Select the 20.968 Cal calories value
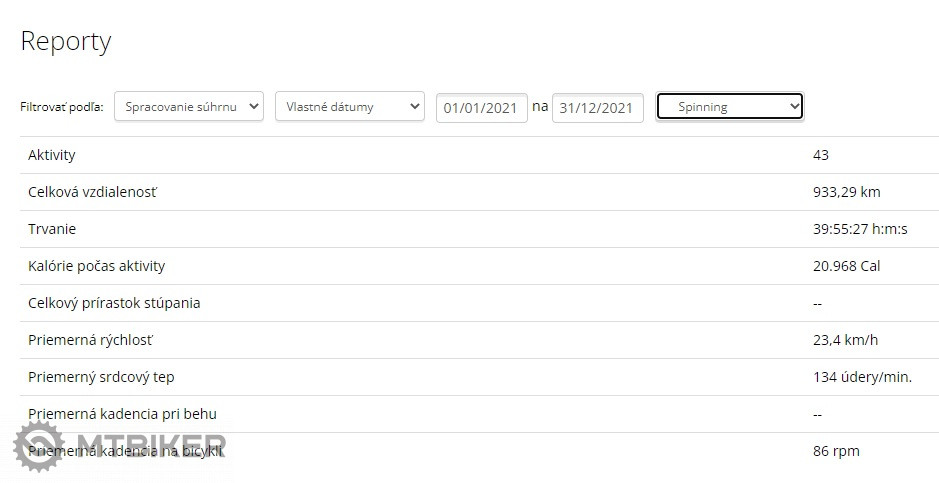The width and height of the screenshot is (939, 483). [x=846, y=266]
